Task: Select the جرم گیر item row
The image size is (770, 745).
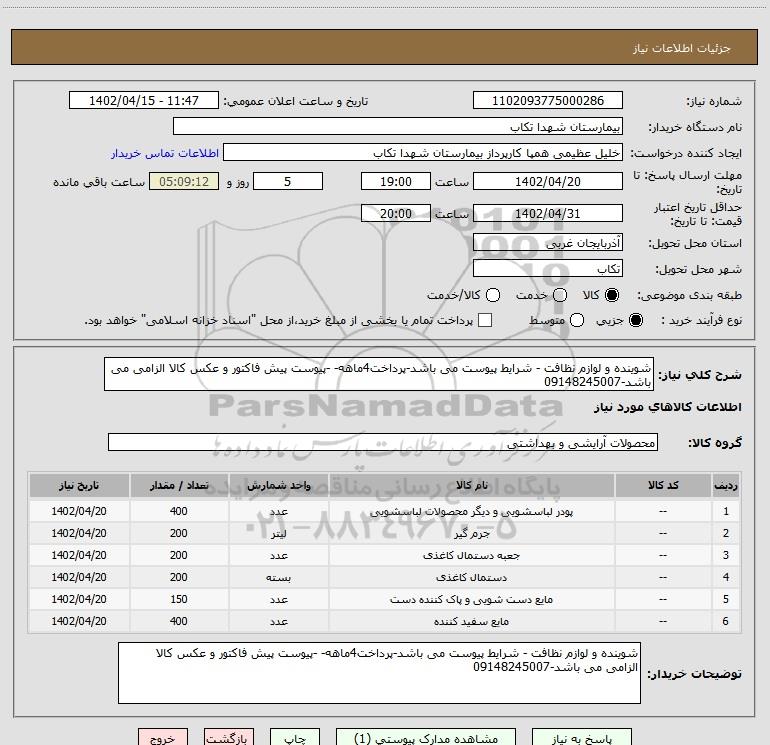Action: click(385, 533)
